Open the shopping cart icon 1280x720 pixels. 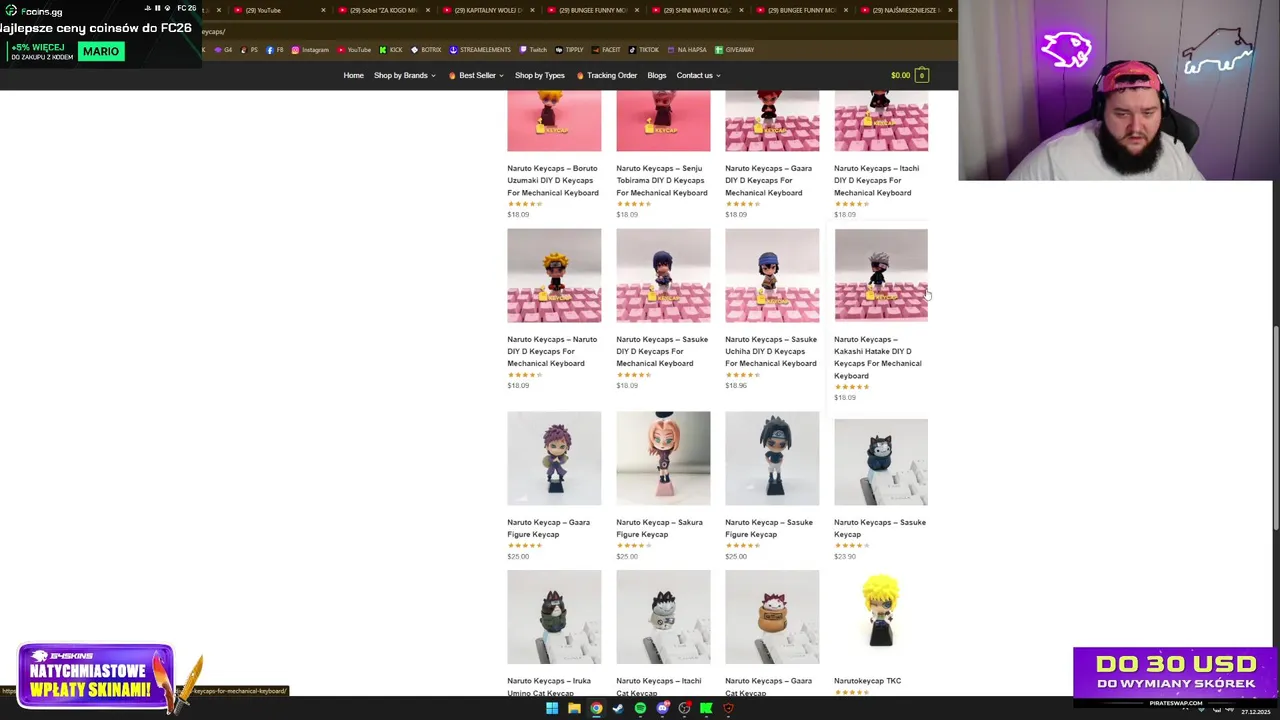[x=922, y=75]
